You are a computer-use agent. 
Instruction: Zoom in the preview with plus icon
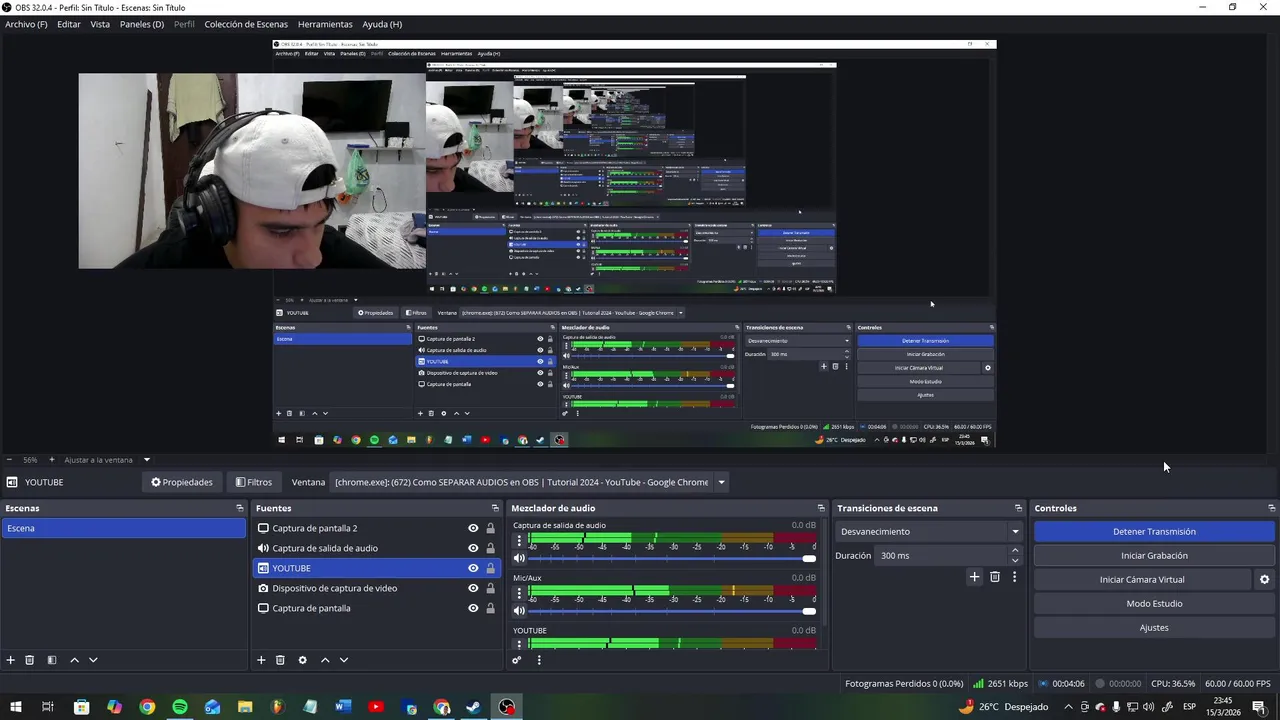pyautogui.click(x=52, y=460)
